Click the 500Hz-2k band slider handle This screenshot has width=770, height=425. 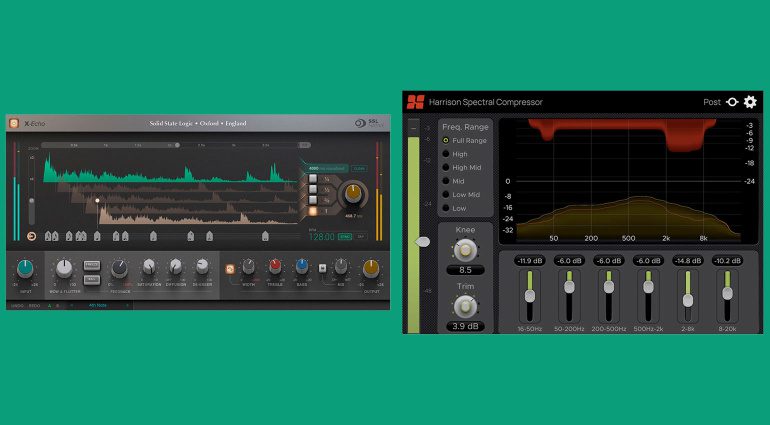(648, 287)
